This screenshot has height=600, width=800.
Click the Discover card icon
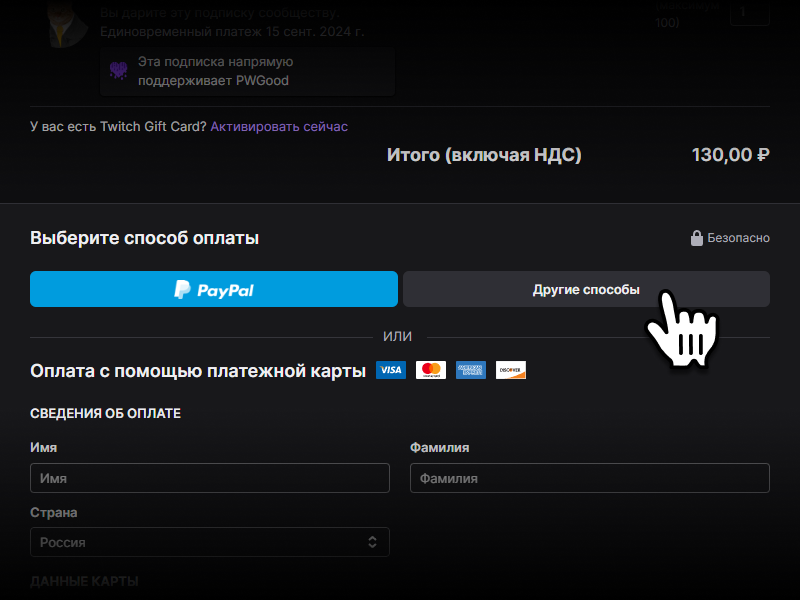coord(511,370)
